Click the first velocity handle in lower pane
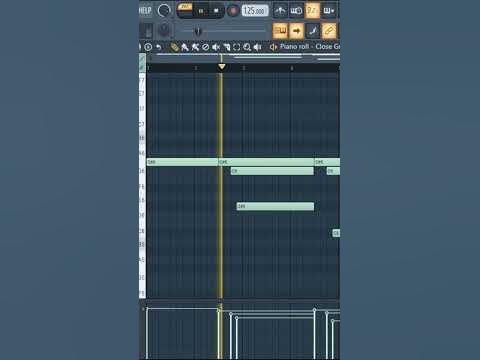The width and height of the screenshot is (480, 360). [147, 309]
